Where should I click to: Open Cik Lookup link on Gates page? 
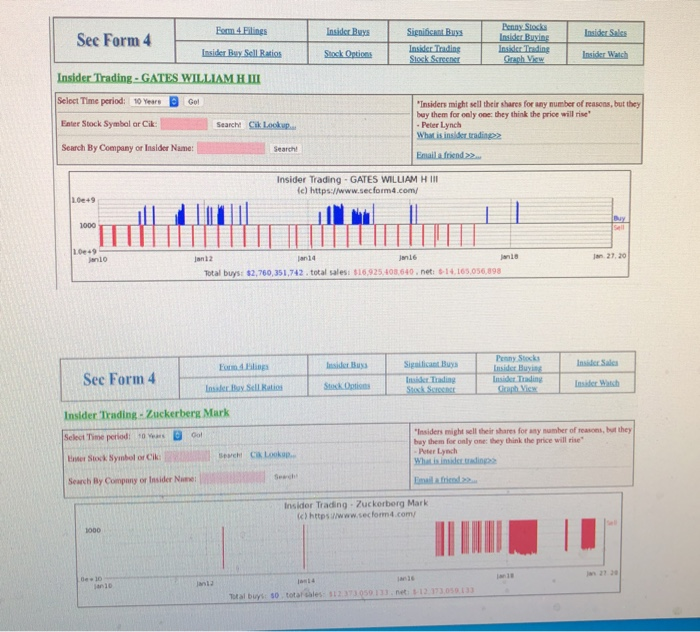(272, 125)
